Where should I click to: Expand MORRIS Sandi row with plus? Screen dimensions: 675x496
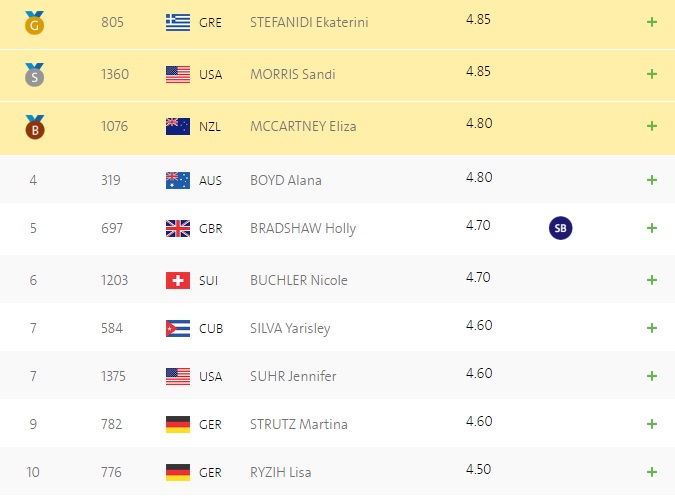point(652,74)
